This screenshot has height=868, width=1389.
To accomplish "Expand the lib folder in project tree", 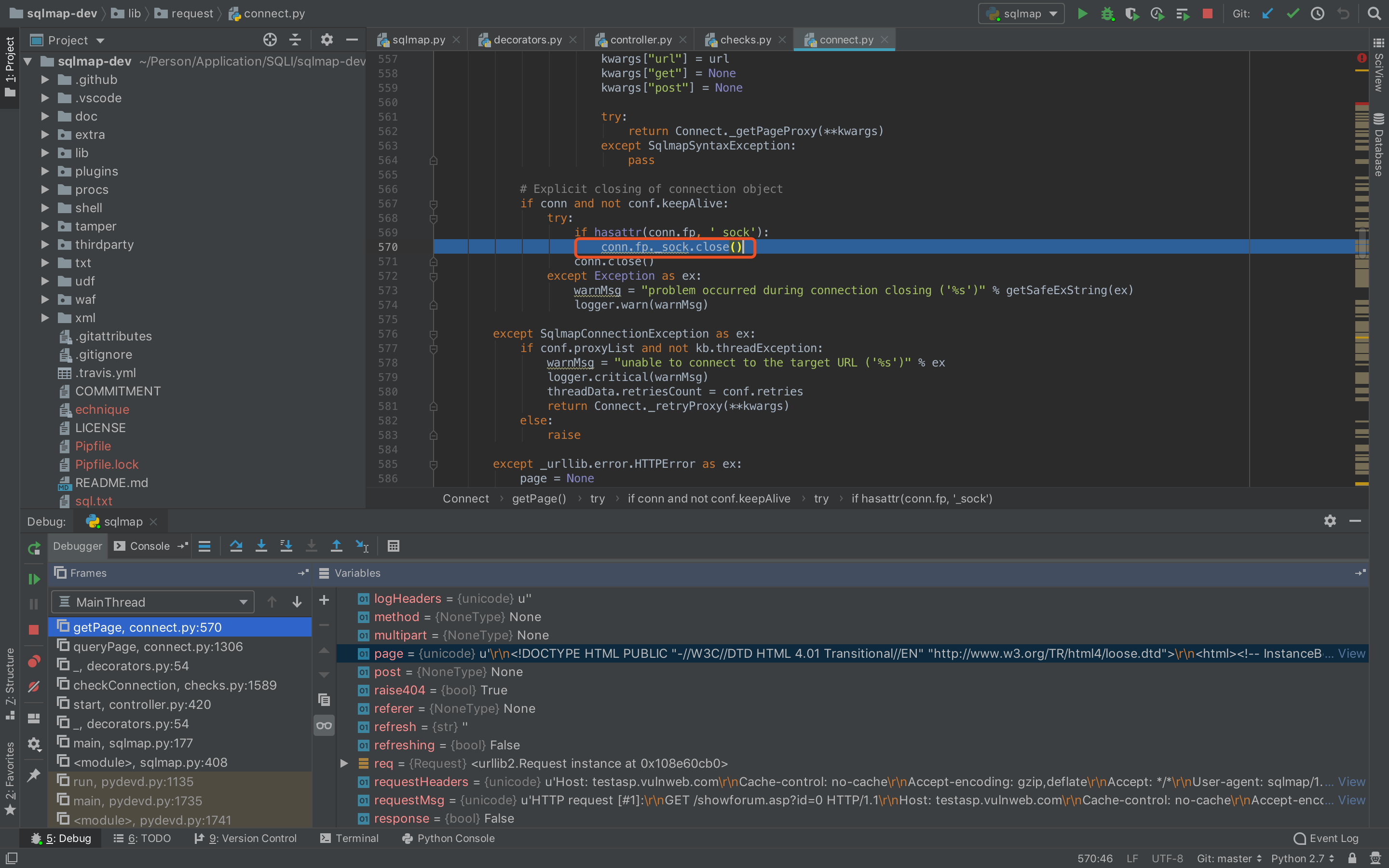I will [45, 153].
